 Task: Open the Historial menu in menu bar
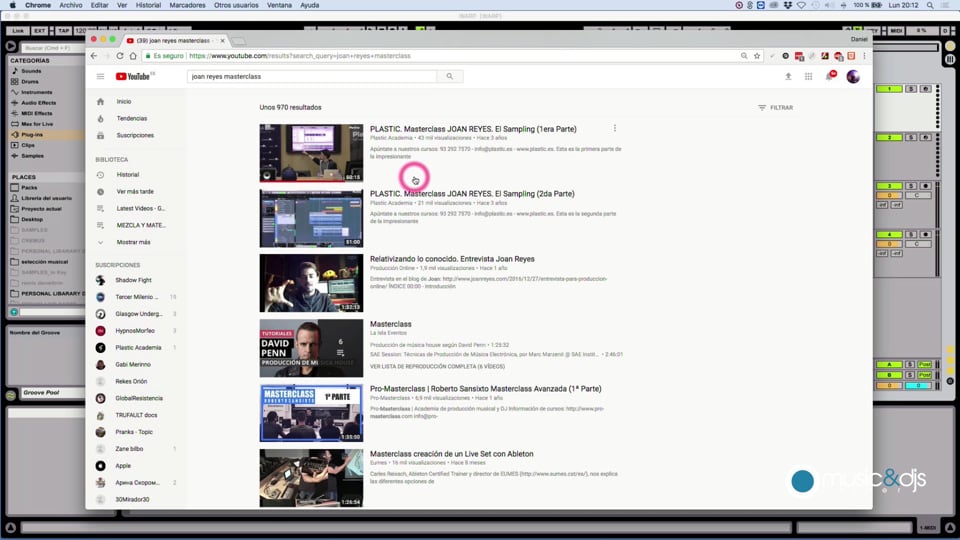coord(148,5)
